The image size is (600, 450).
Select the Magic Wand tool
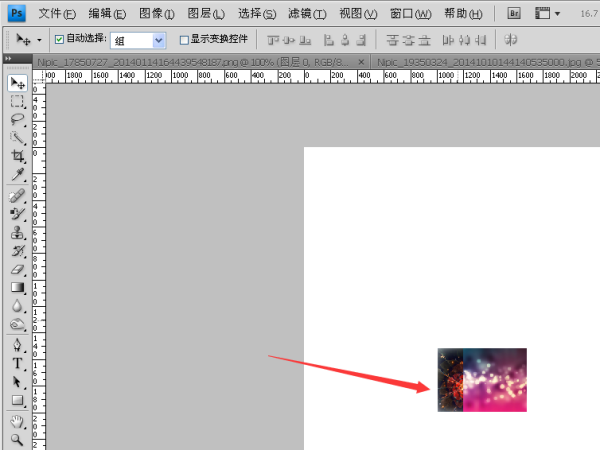pyautogui.click(x=17, y=138)
